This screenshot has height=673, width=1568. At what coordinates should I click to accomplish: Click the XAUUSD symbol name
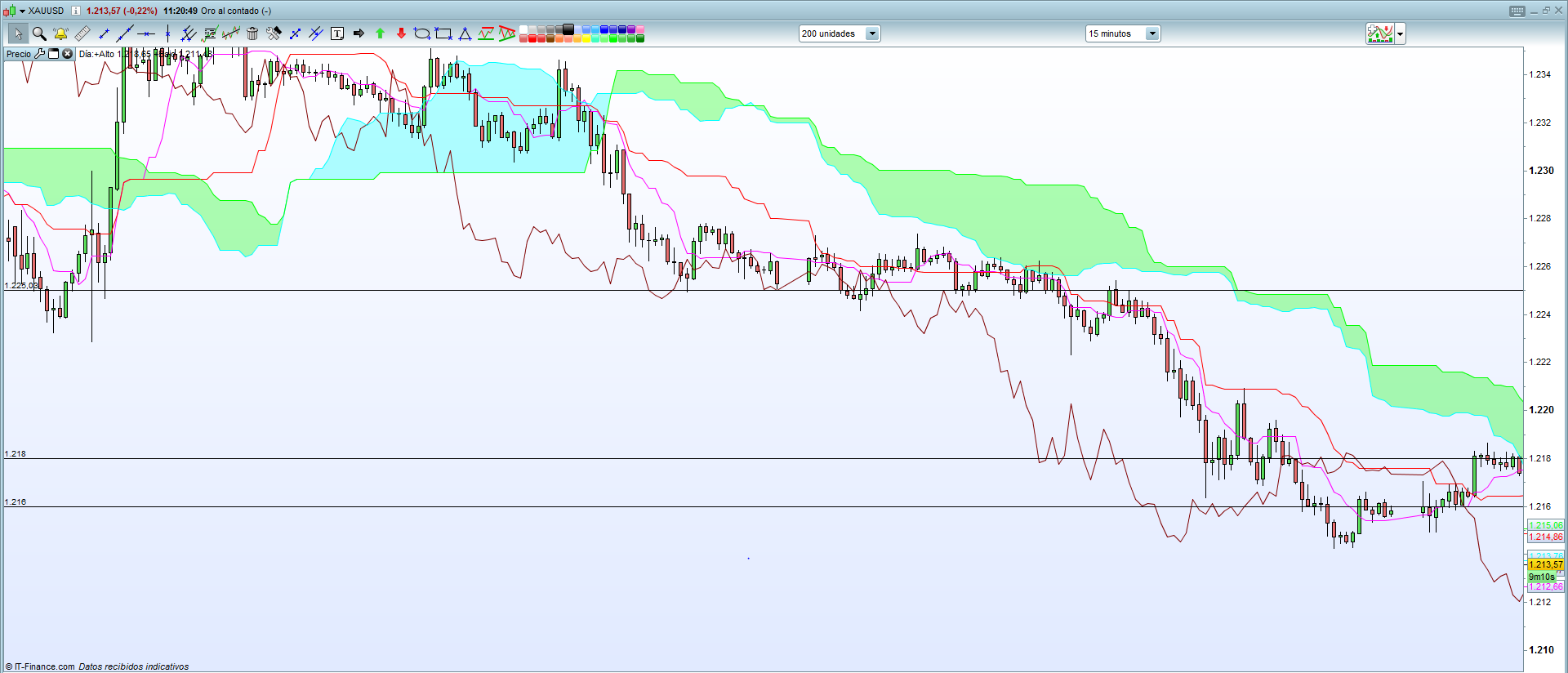46,11
